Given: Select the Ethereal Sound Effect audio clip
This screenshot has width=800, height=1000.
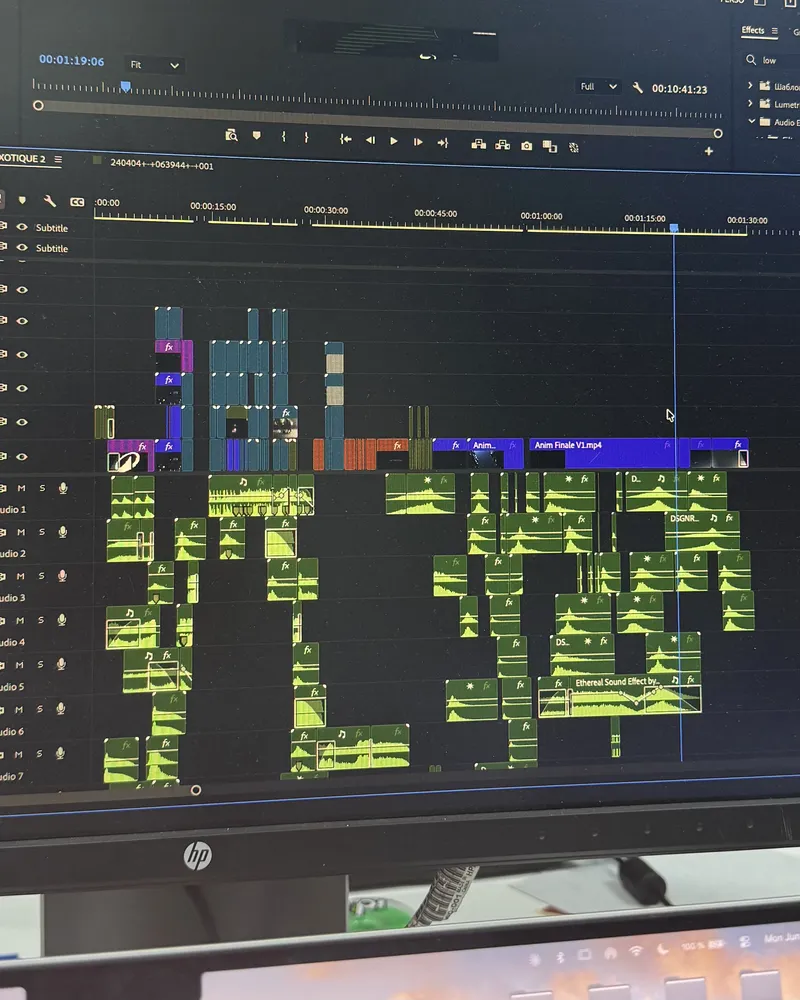Looking at the screenshot, I should pyautogui.click(x=635, y=695).
